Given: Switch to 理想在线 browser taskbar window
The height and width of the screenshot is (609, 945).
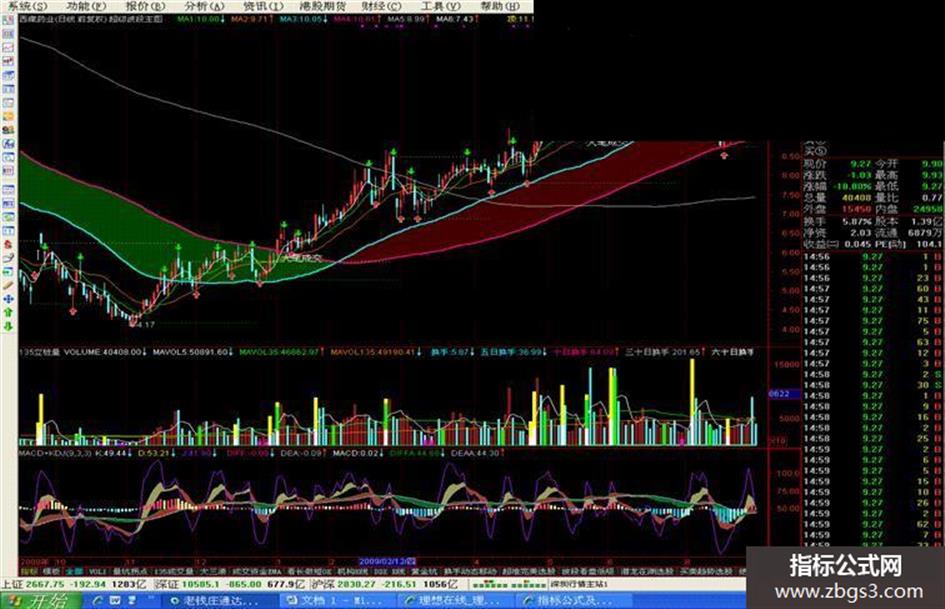Looking at the screenshot, I should (454, 601).
